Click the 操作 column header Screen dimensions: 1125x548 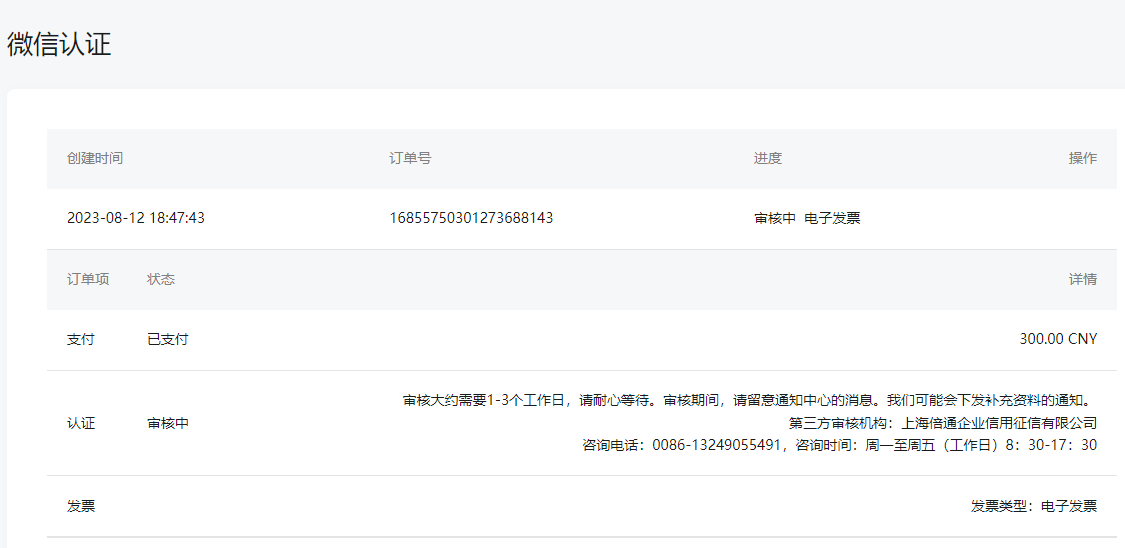1083,159
